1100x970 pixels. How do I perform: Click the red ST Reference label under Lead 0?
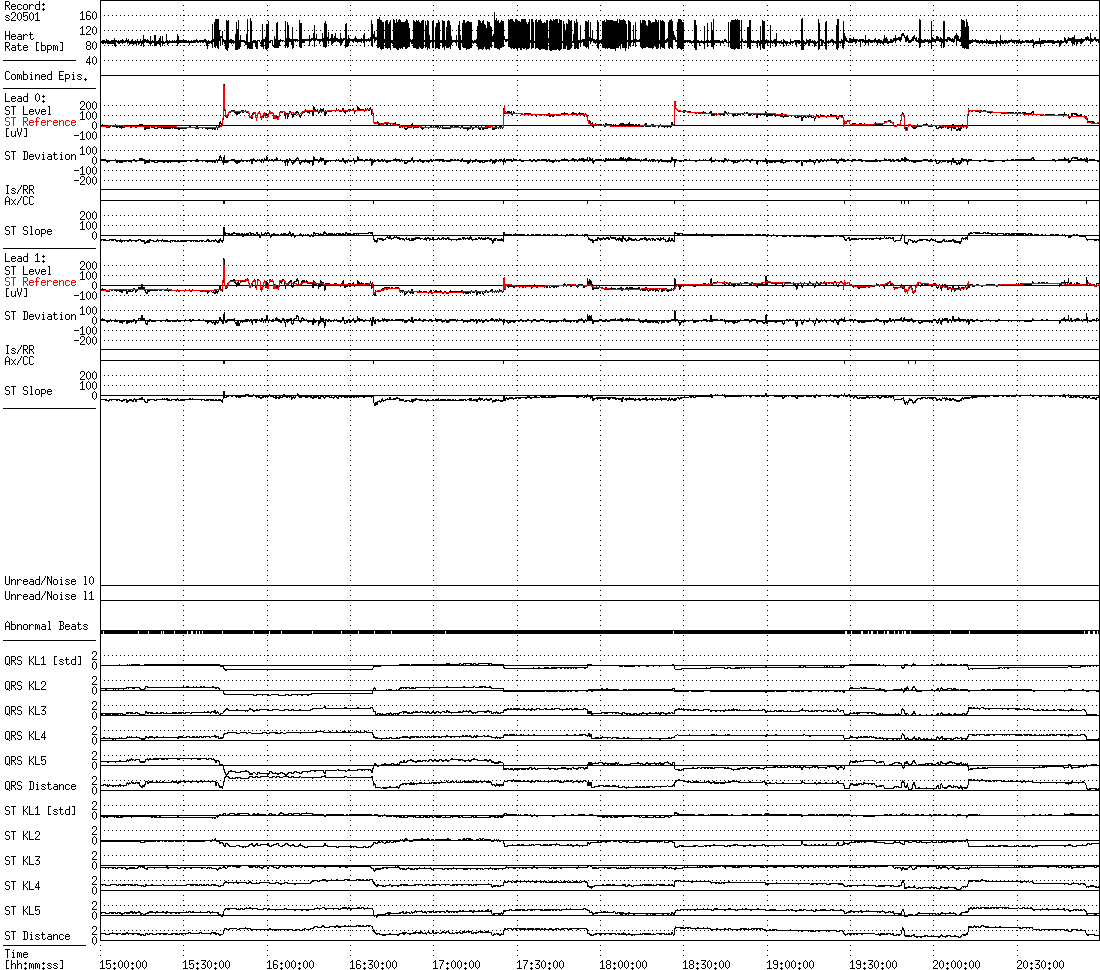tap(40, 122)
